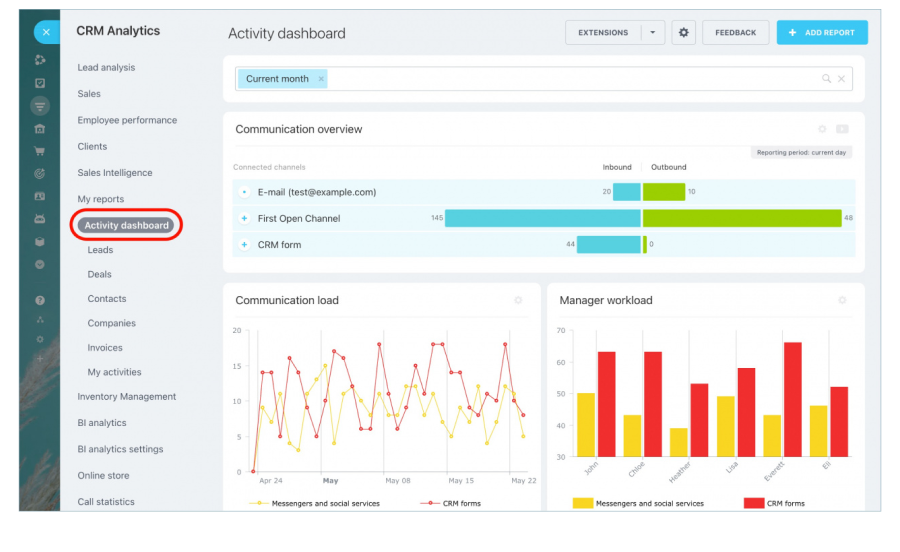Open Call statistics menu item
Viewport: 900px width, 552px height.
point(106,502)
